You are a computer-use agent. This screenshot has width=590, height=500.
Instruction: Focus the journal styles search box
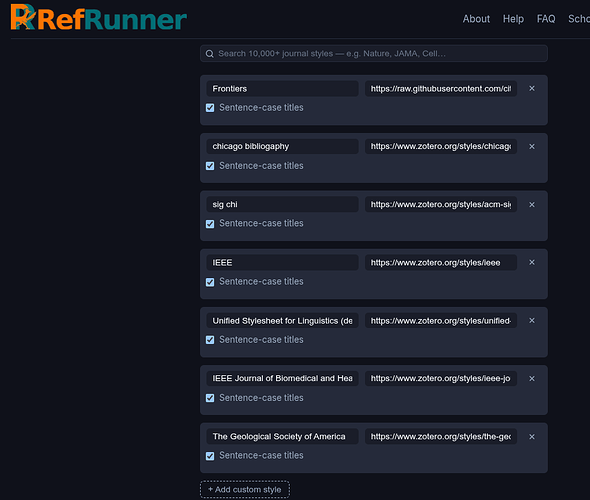point(374,53)
